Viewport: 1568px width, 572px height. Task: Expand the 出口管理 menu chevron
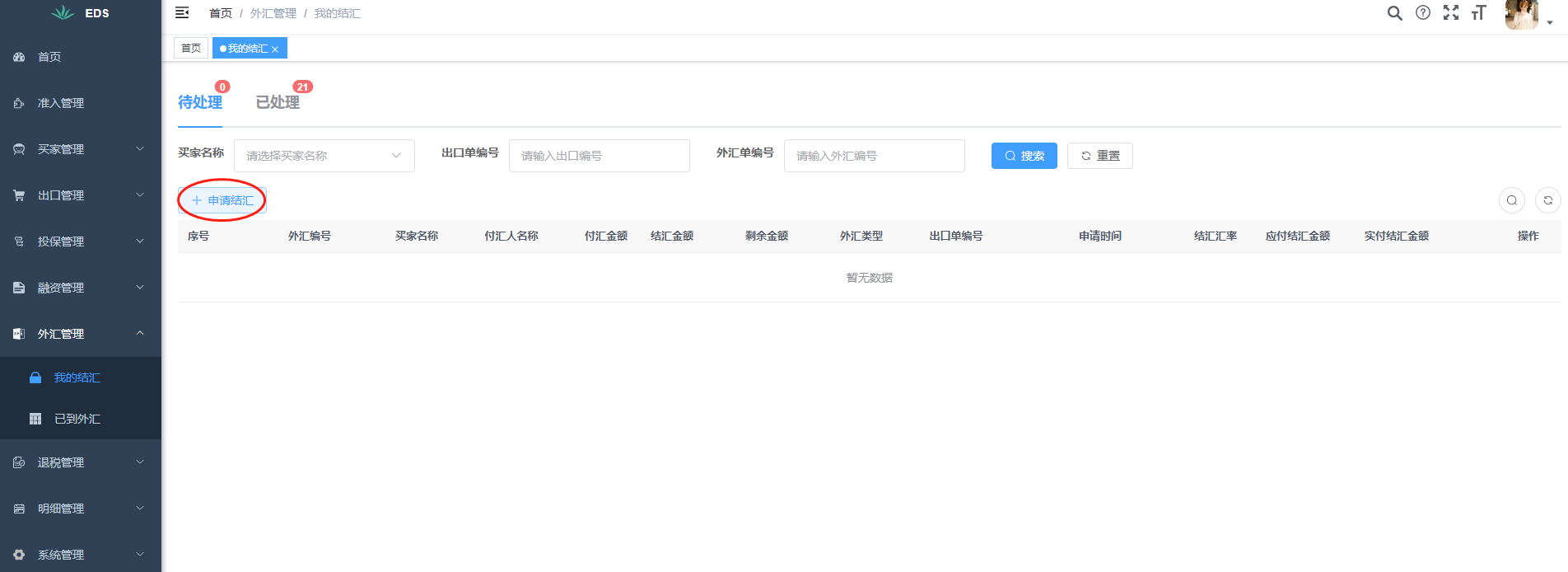coord(140,195)
